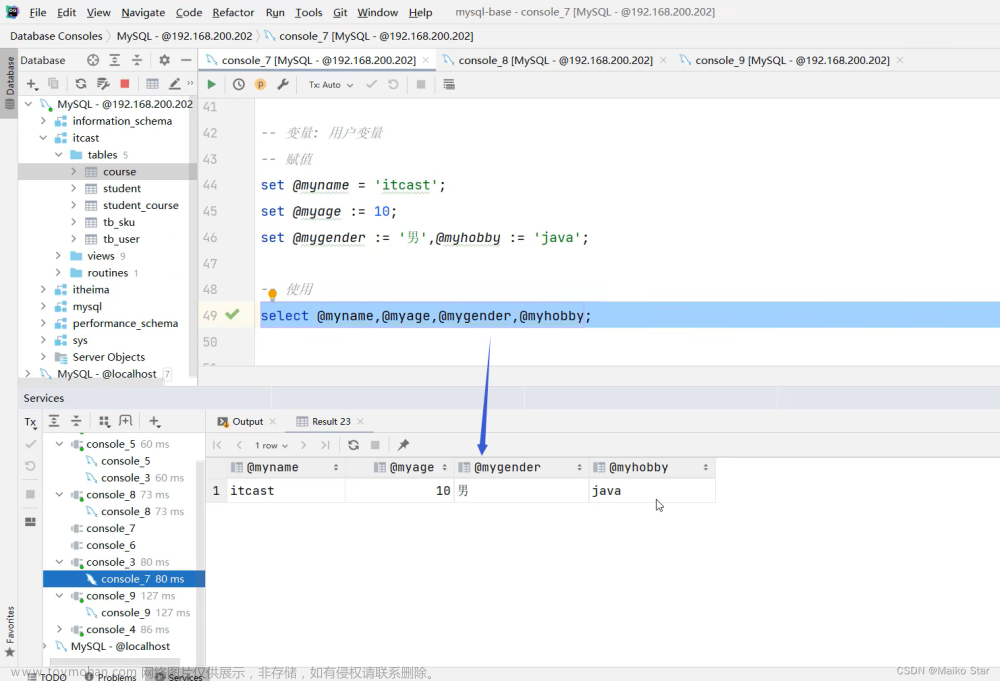
Task: Expand the student table node
Action: click(73, 188)
